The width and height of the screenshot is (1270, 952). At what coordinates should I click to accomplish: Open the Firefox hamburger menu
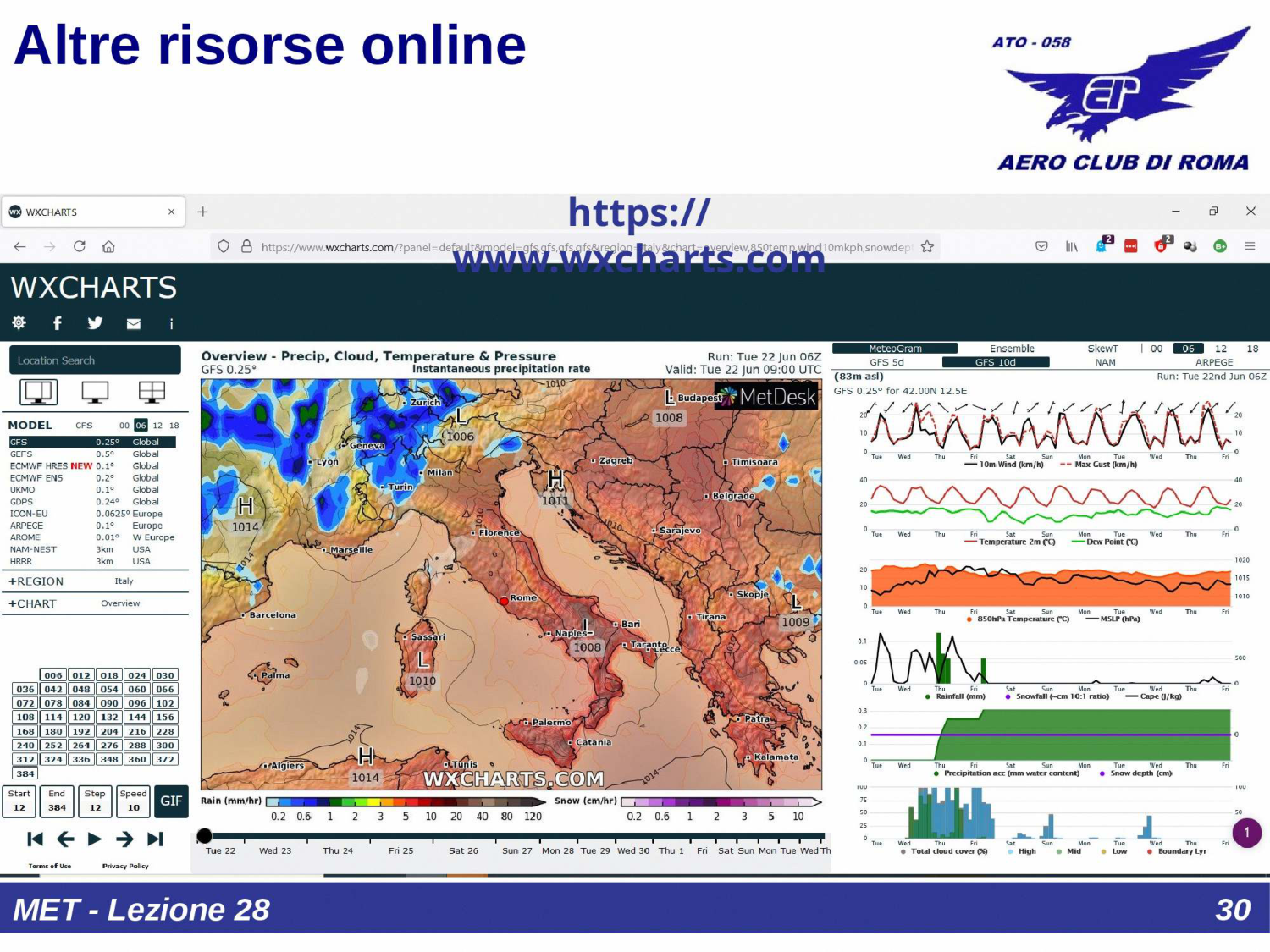pyautogui.click(x=1250, y=246)
